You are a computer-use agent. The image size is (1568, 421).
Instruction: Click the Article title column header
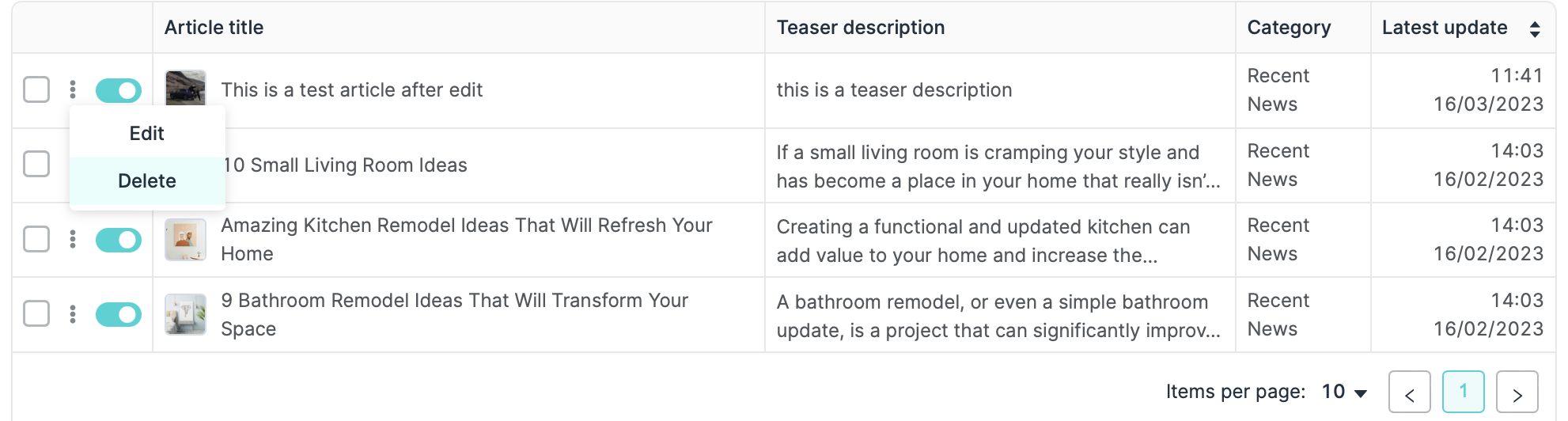214,28
